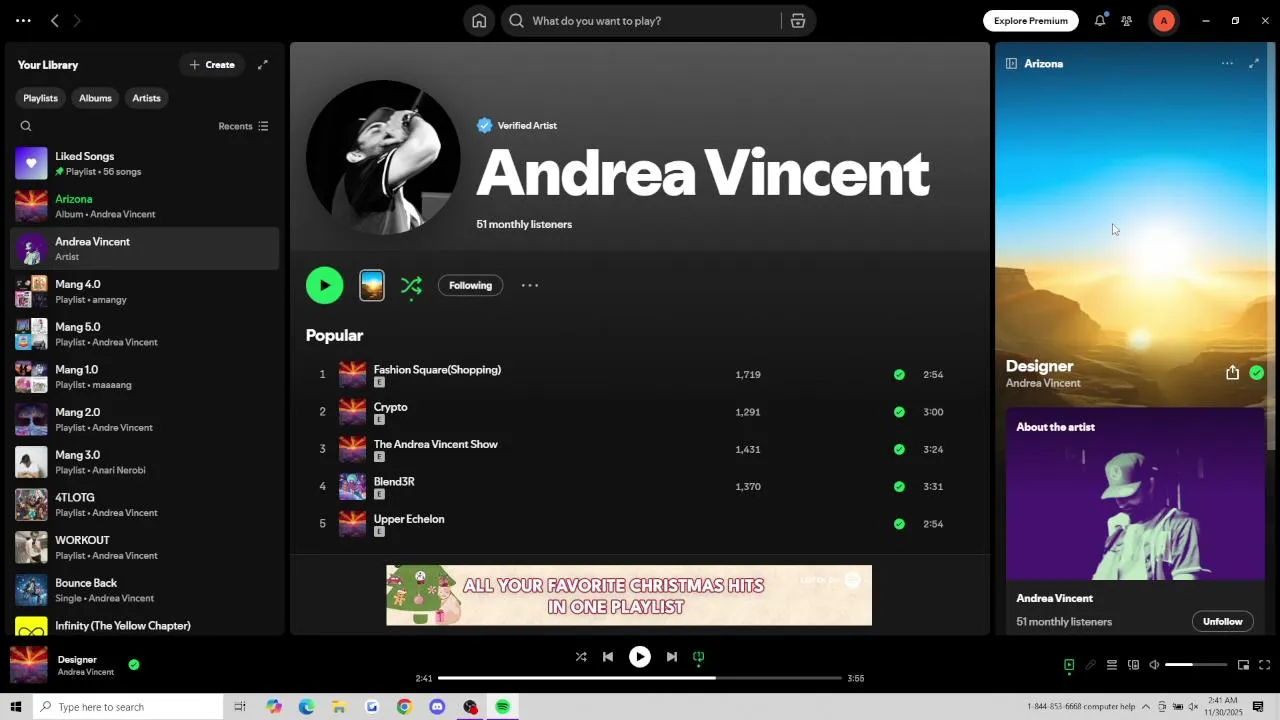This screenshot has height=720, width=1280.
Task: Toggle repeat in playback controls
Action: coord(699,657)
